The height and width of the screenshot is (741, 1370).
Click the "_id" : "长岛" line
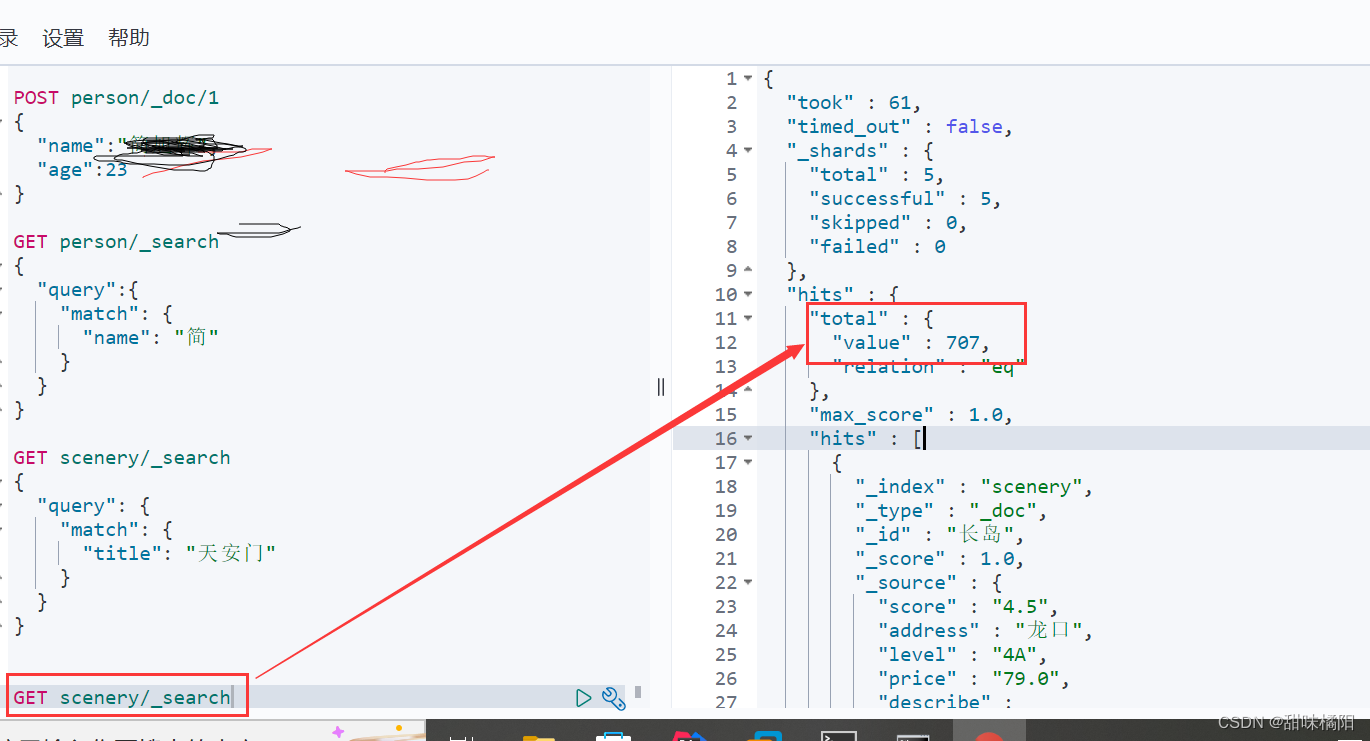point(940,535)
